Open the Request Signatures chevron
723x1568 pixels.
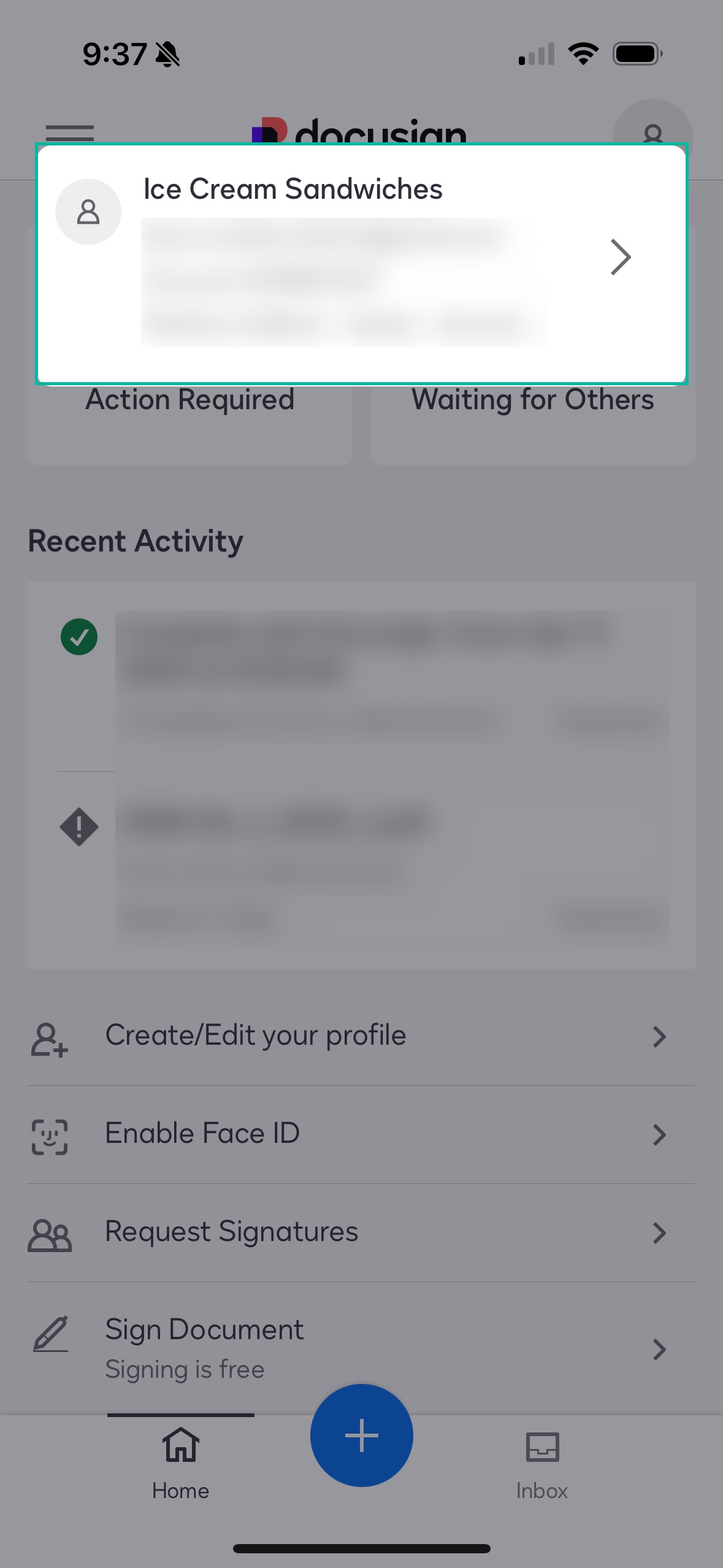pos(659,1233)
